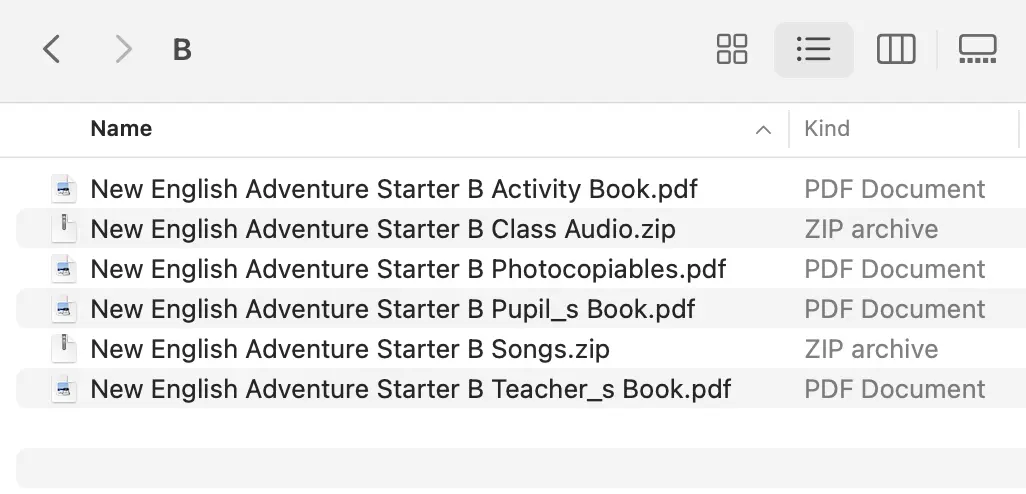Click the Songs.zip archive icon
The height and width of the screenshot is (494, 1026).
pos(64,349)
